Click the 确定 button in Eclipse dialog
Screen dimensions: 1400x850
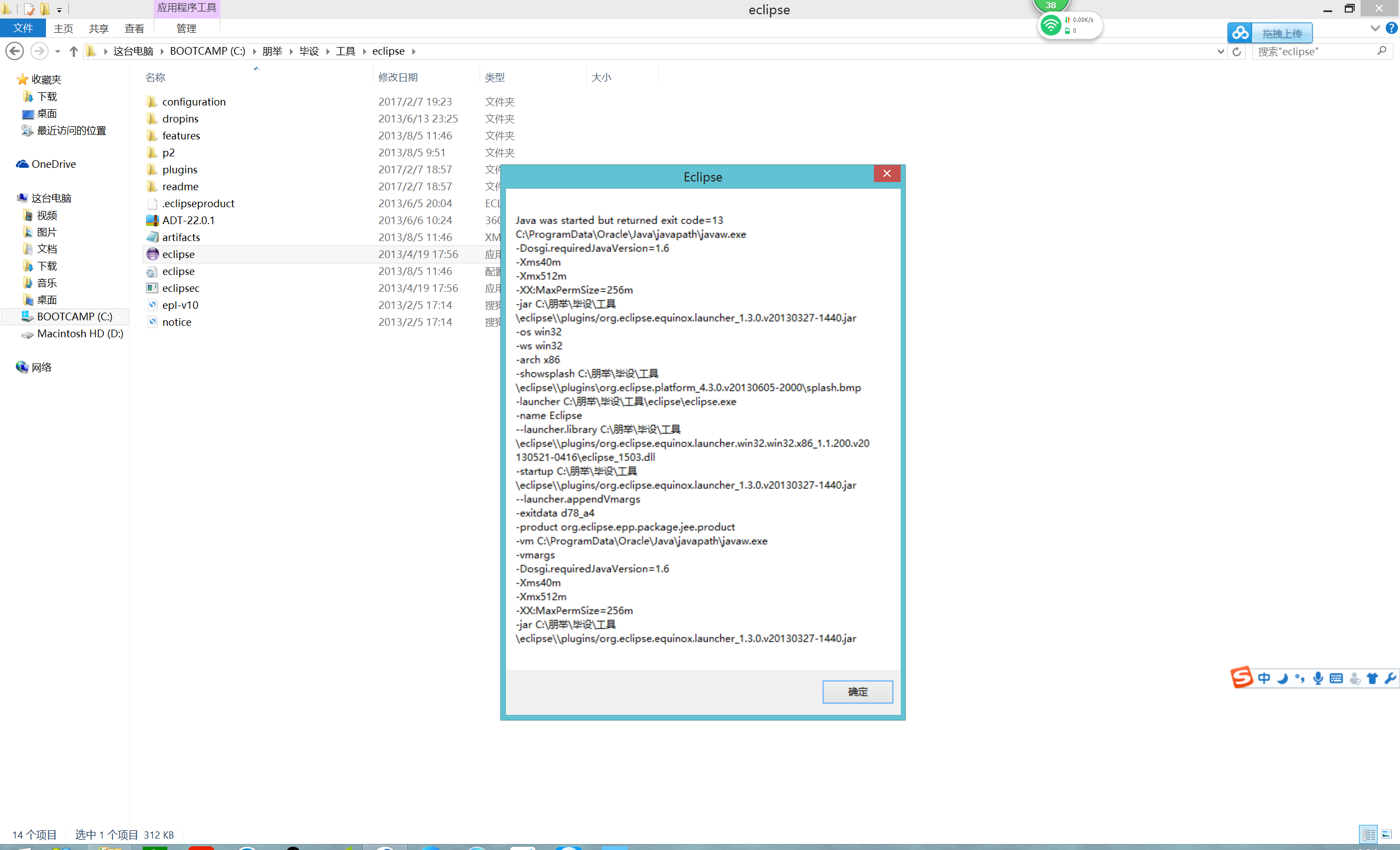tap(857, 691)
